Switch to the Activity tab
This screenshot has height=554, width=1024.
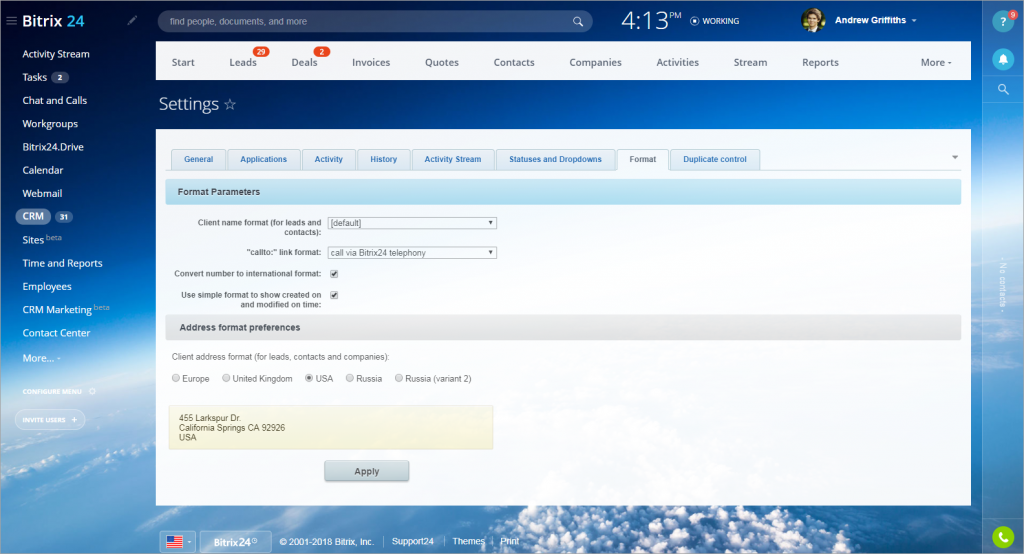pyautogui.click(x=328, y=159)
